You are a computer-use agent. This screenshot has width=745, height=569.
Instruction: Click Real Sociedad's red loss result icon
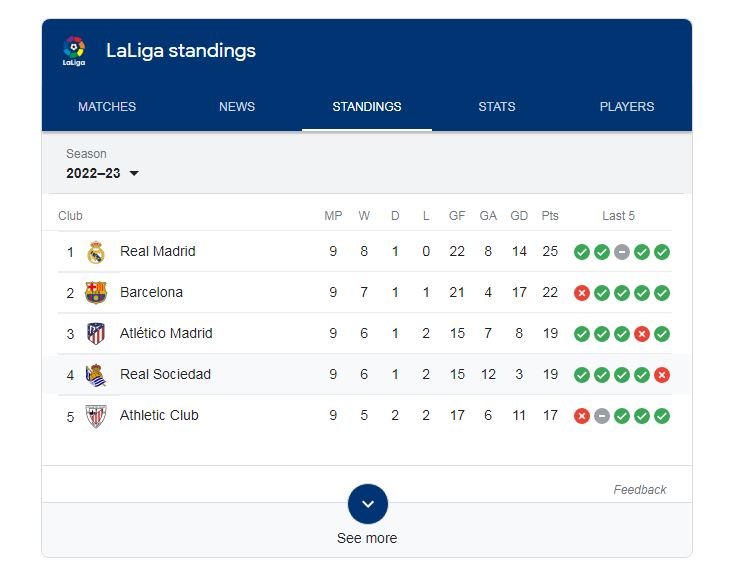662,375
